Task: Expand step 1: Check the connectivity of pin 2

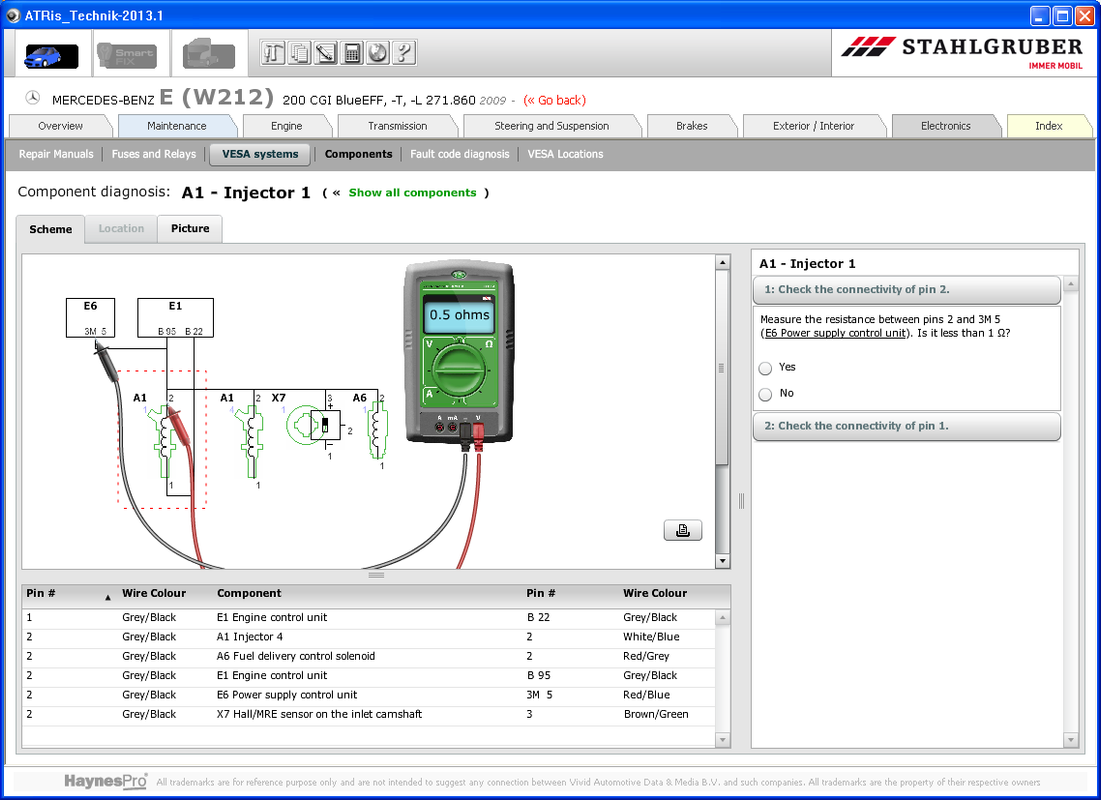Action: [x=906, y=289]
